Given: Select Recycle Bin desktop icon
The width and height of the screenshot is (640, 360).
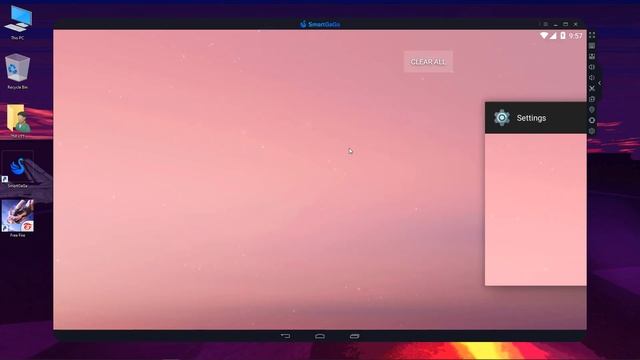Looking at the screenshot, I should [17, 71].
